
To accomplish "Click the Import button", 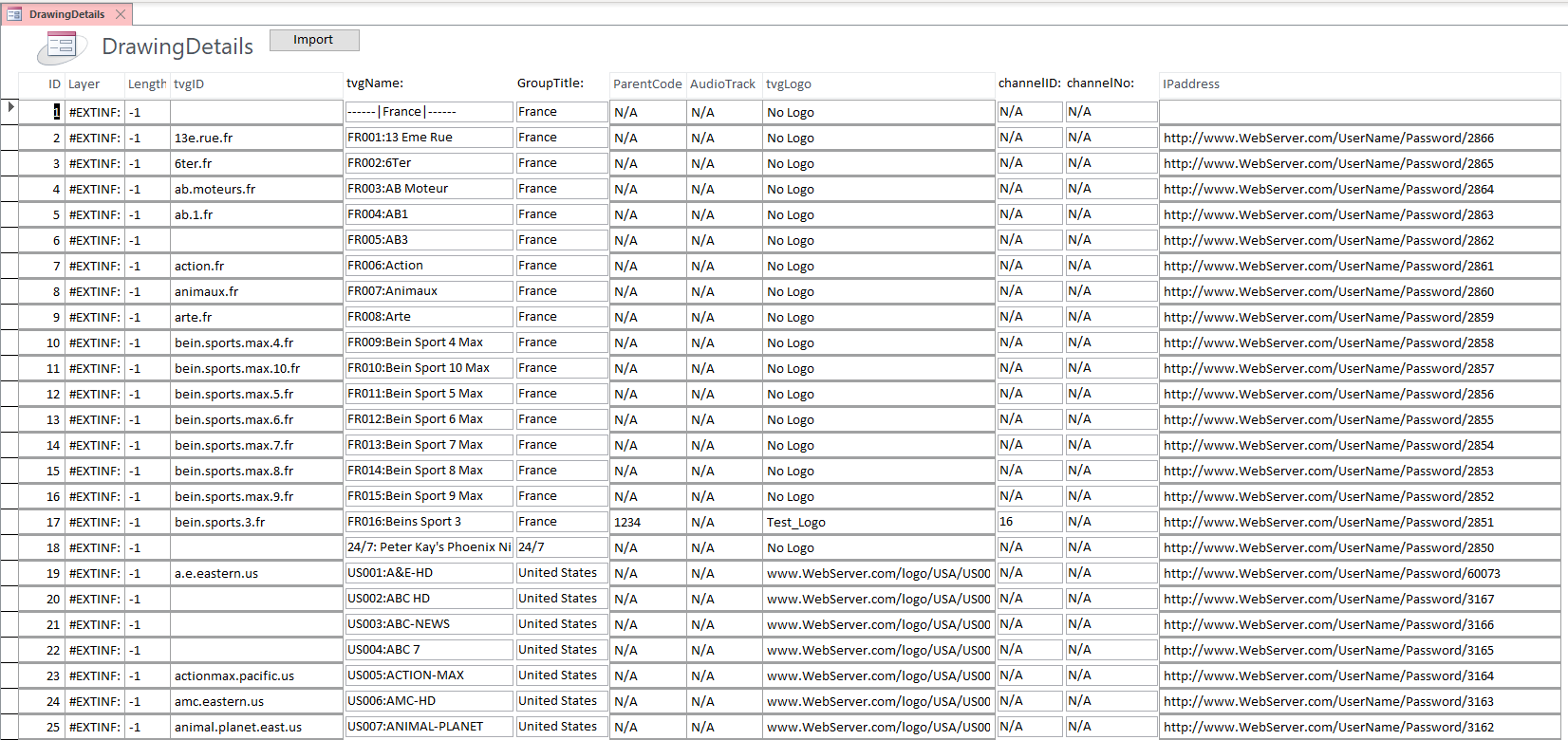I will 314,40.
